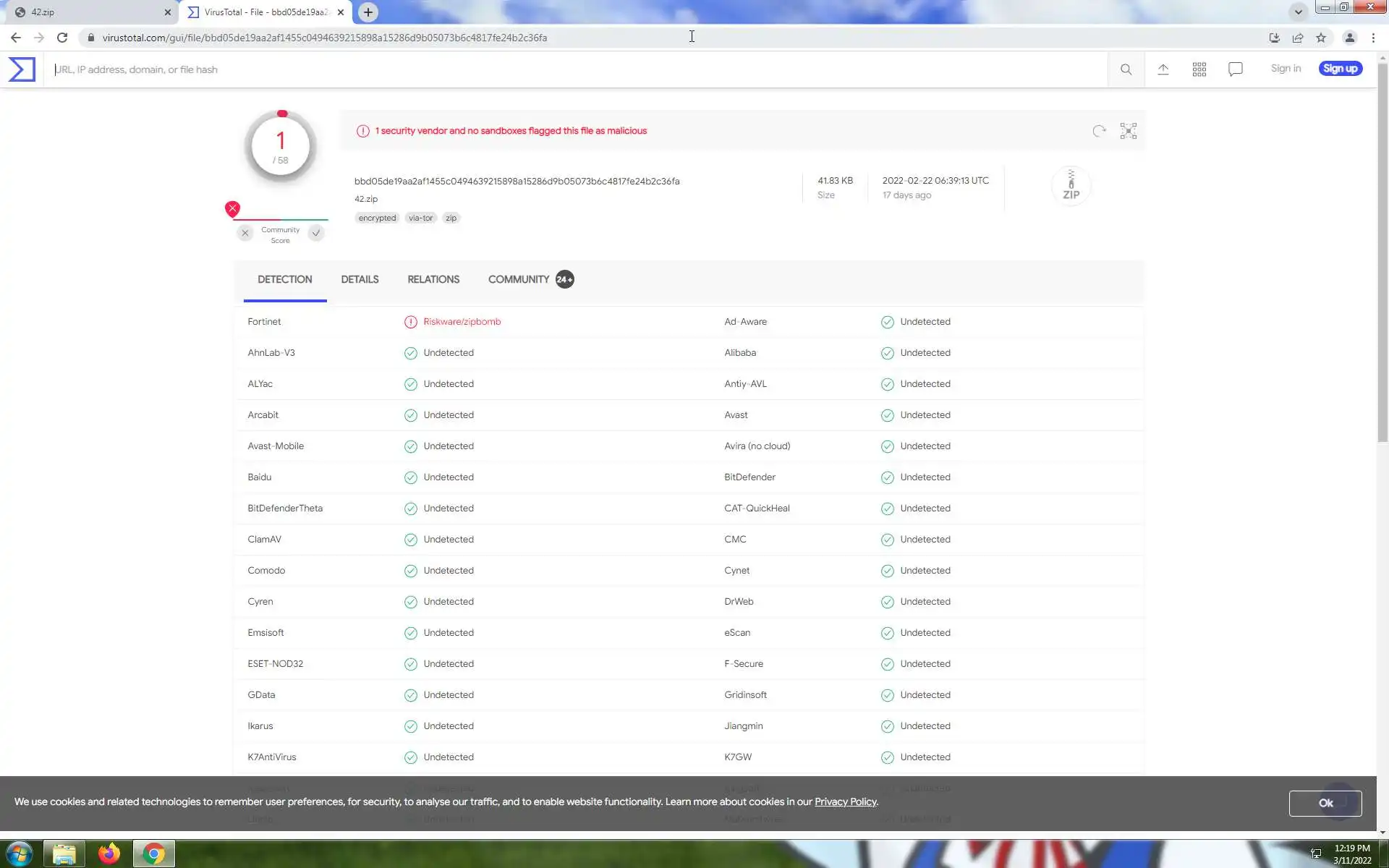This screenshot has height=868, width=1389.
Task: Click the upload file icon
Action: (1163, 69)
